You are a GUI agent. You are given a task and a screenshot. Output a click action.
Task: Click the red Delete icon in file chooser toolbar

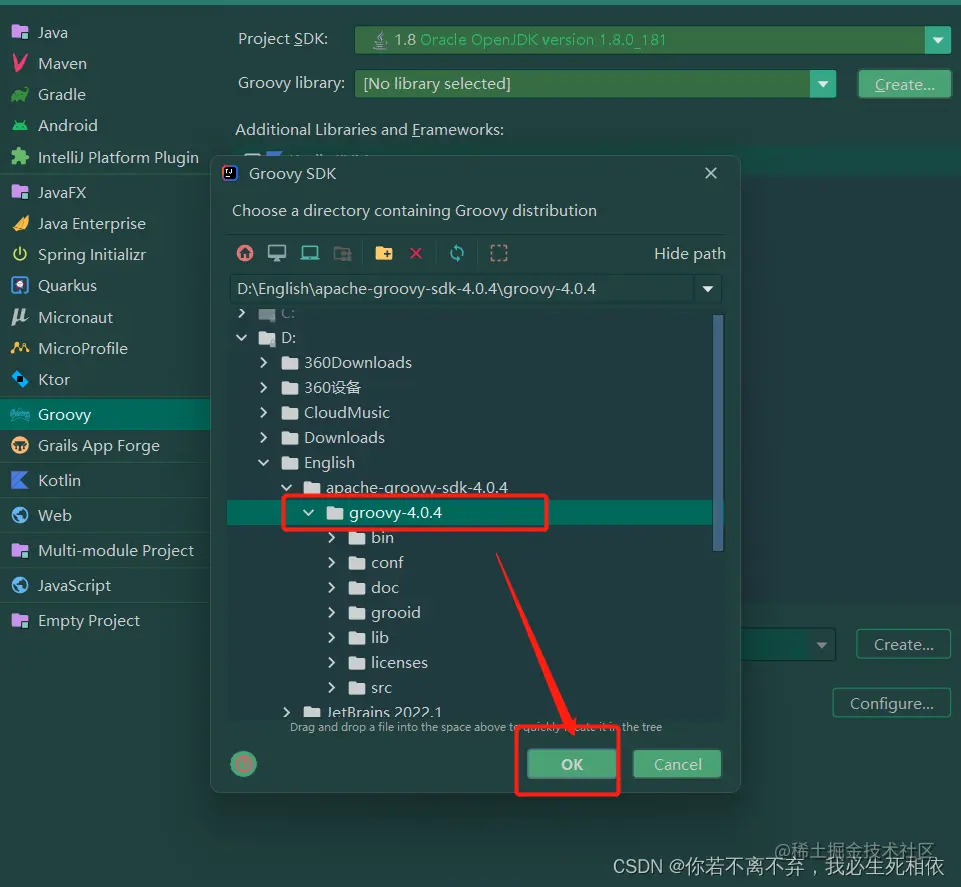[416, 253]
